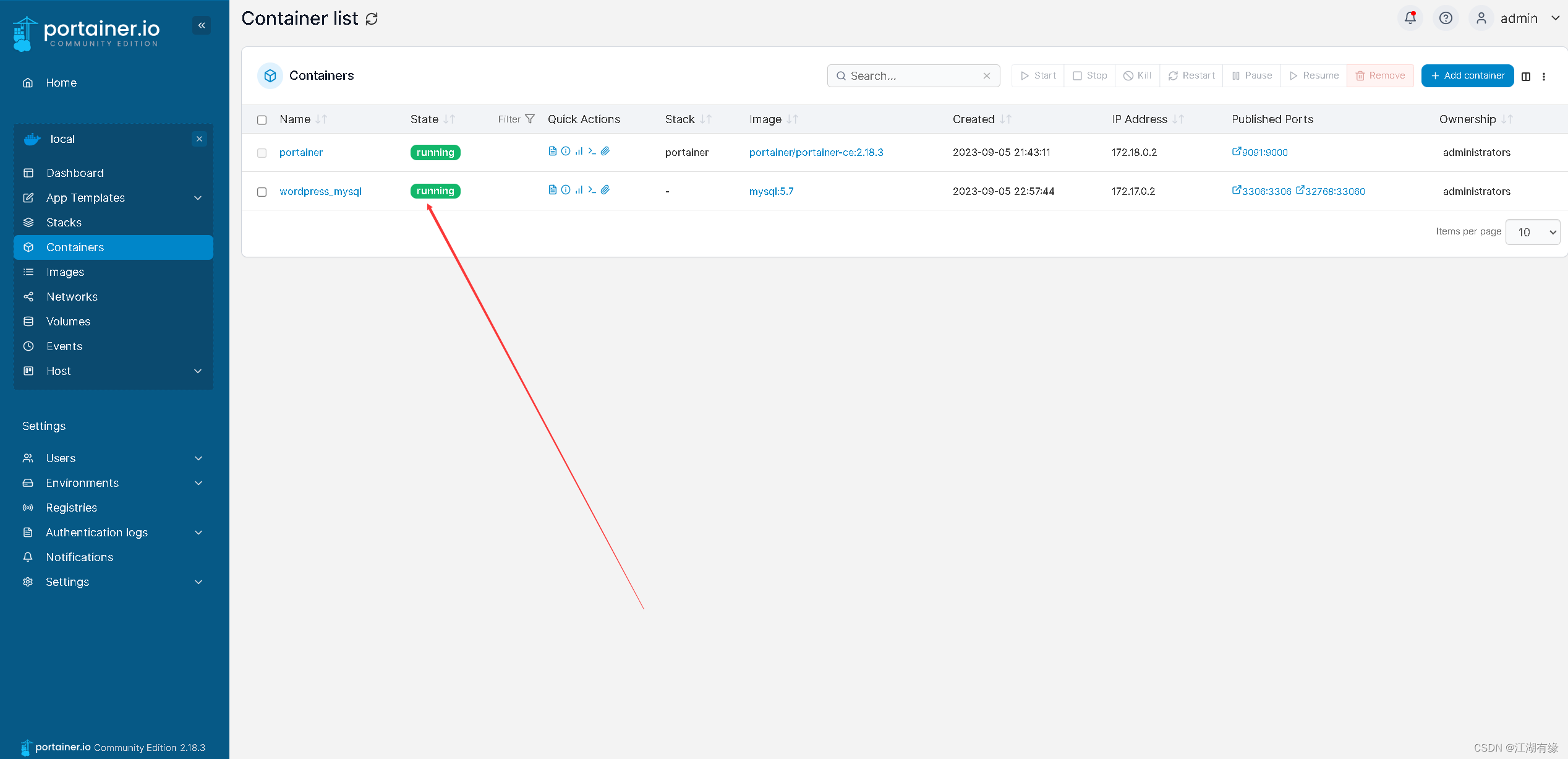
Task: Toggle checkbox for portainer container row
Action: point(262,152)
